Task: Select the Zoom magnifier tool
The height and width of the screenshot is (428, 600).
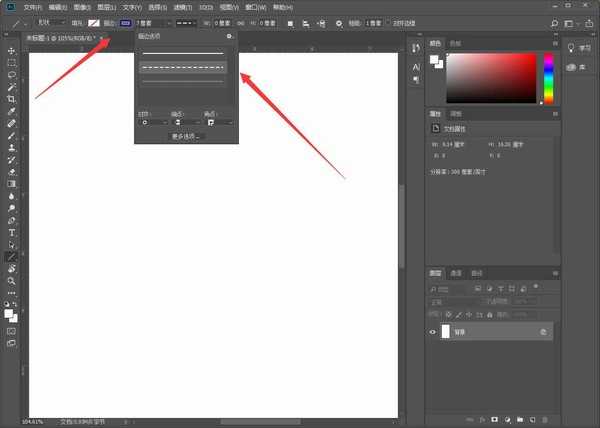Action: [x=12, y=281]
